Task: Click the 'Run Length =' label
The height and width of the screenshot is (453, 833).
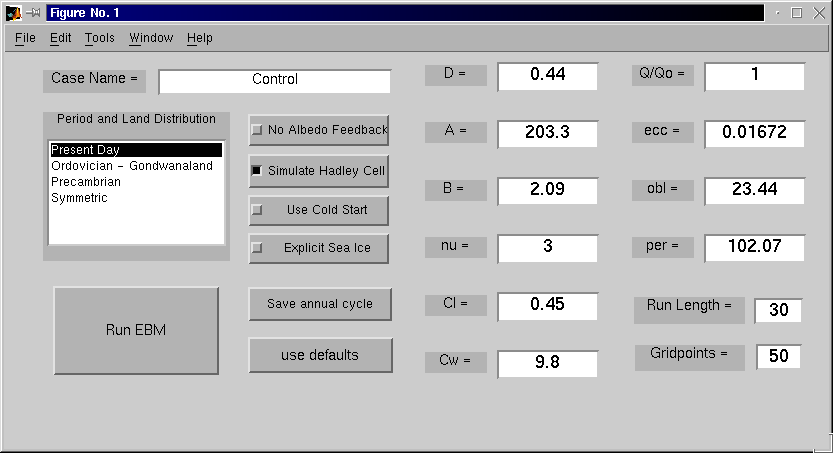Action: (689, 310)
